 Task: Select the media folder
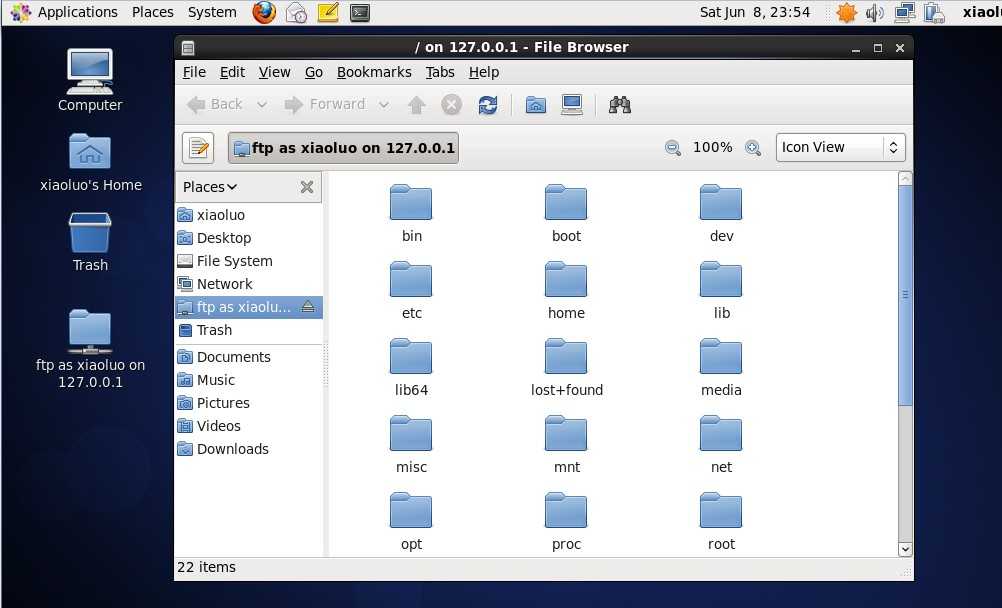[x=721, y=368]
